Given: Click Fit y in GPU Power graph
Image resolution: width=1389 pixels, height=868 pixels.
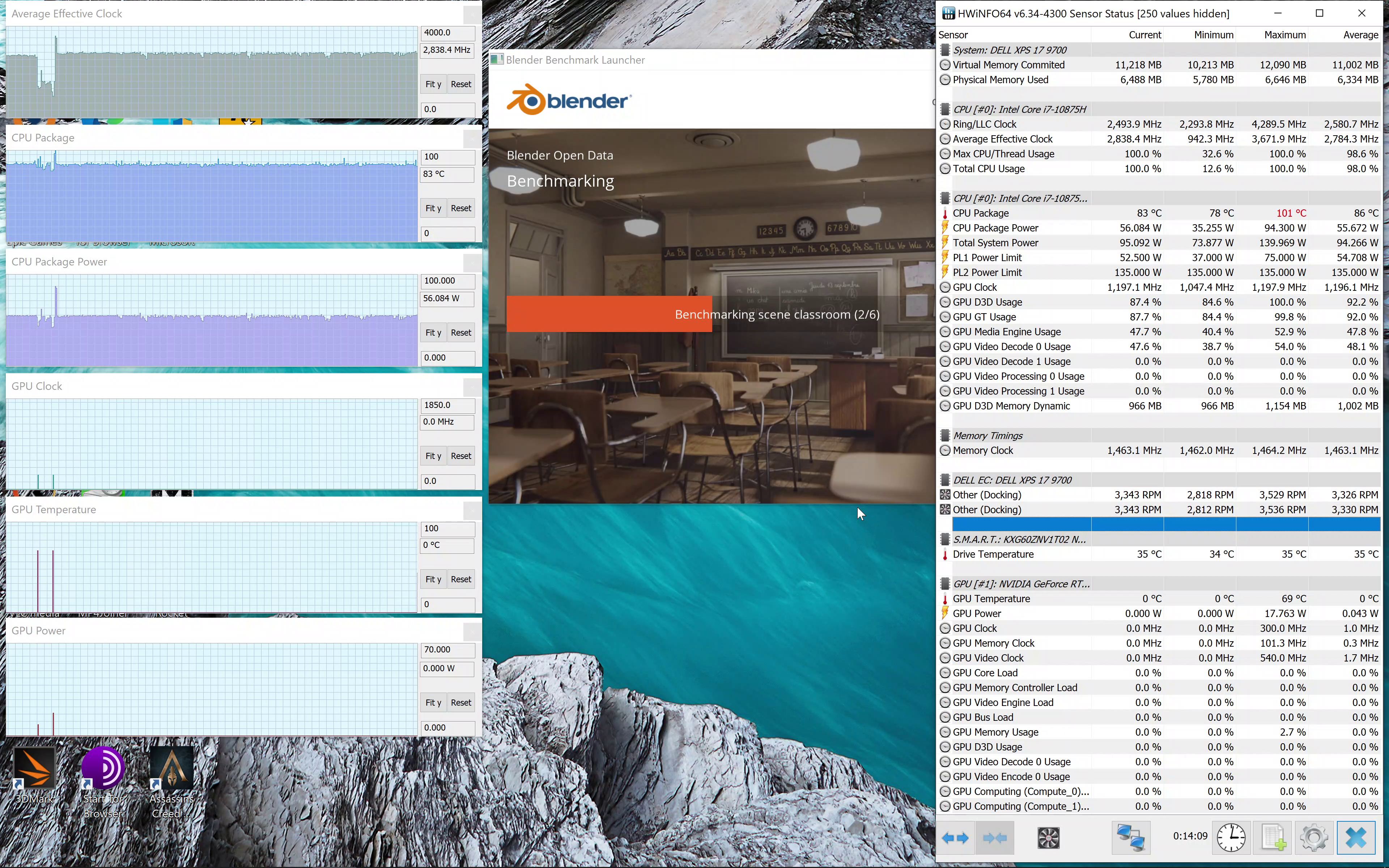Looking at the screenshot, I should pos(433,703).
